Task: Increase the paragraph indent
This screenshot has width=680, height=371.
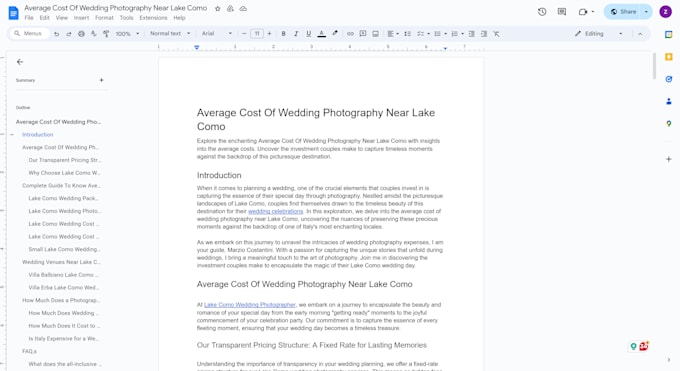Action: (484, 33)
